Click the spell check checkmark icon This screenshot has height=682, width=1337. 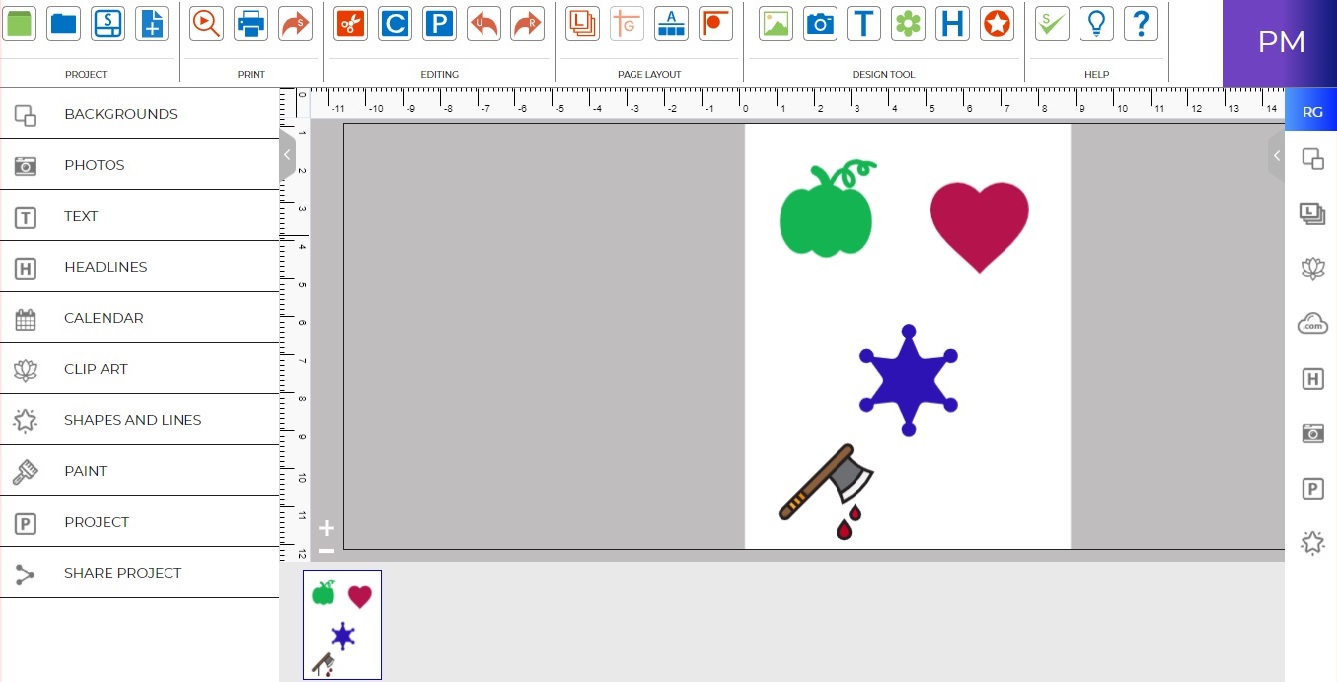(x=1052, y=23)
